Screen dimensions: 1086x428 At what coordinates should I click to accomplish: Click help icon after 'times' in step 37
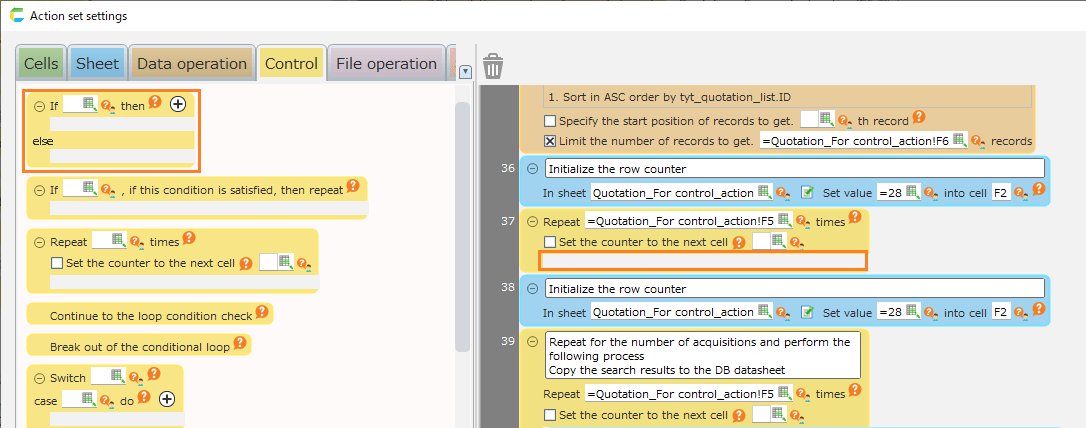[857, 218]
